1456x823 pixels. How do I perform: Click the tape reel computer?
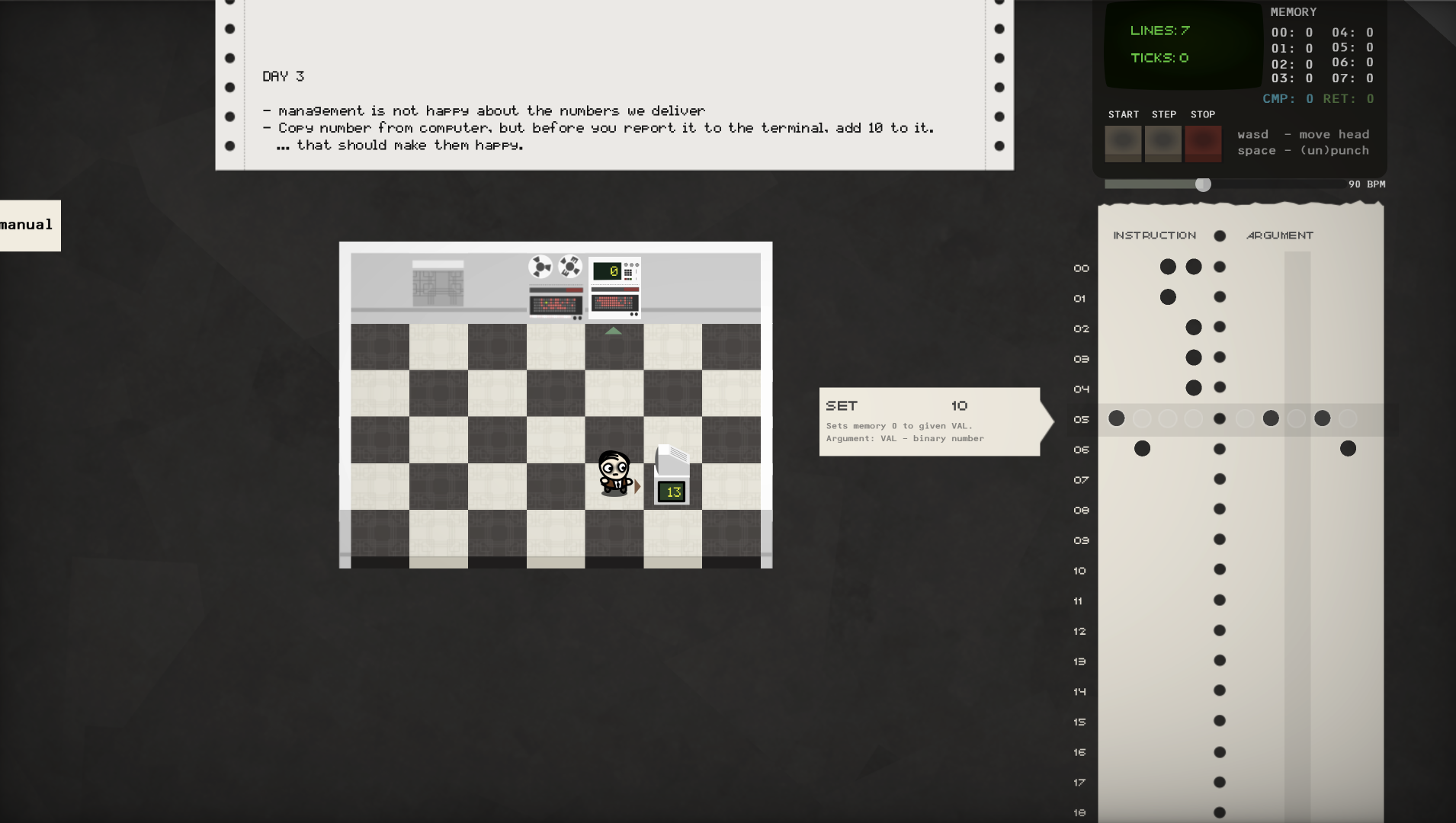(556, 287)
